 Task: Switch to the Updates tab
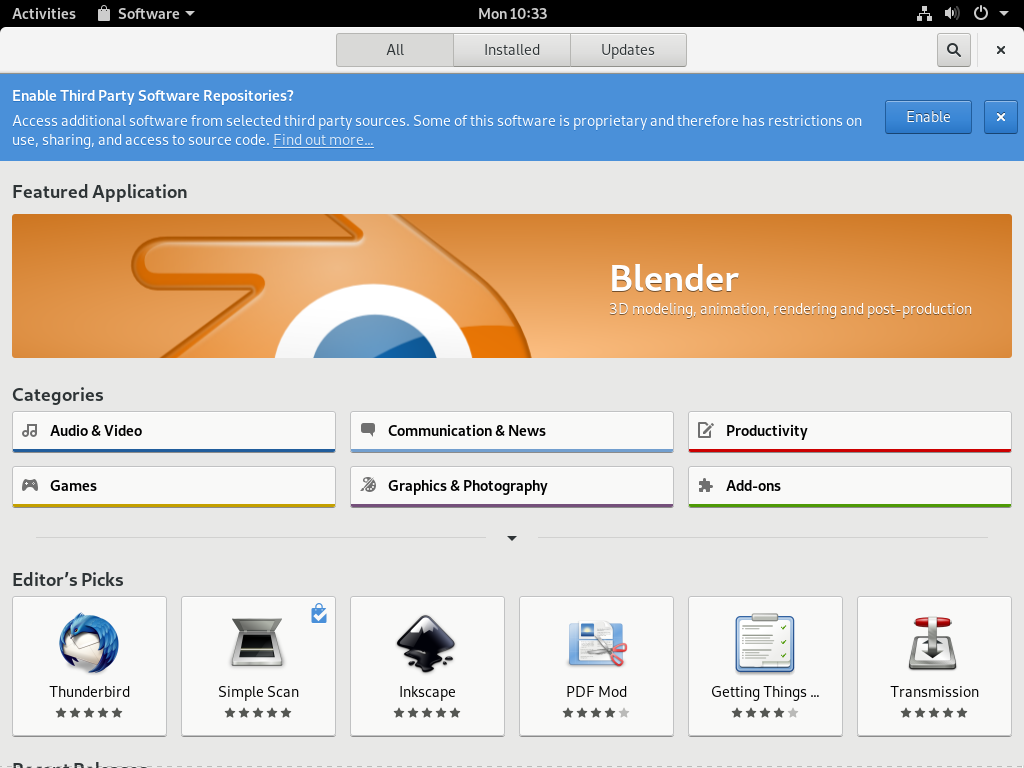click(628, 50)
